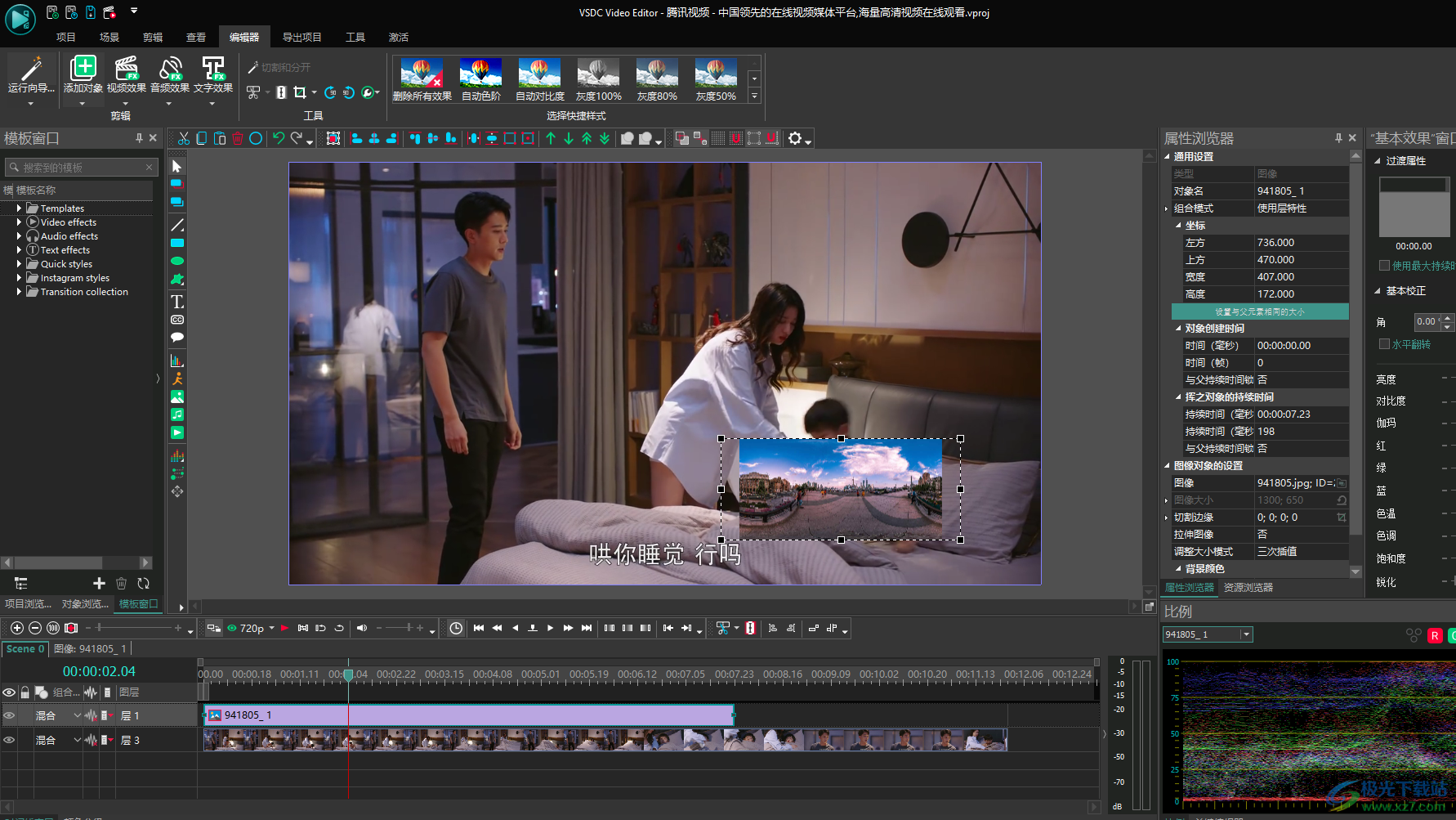Open the 项目 menu
1456x820 pixels.
[66, 37]
